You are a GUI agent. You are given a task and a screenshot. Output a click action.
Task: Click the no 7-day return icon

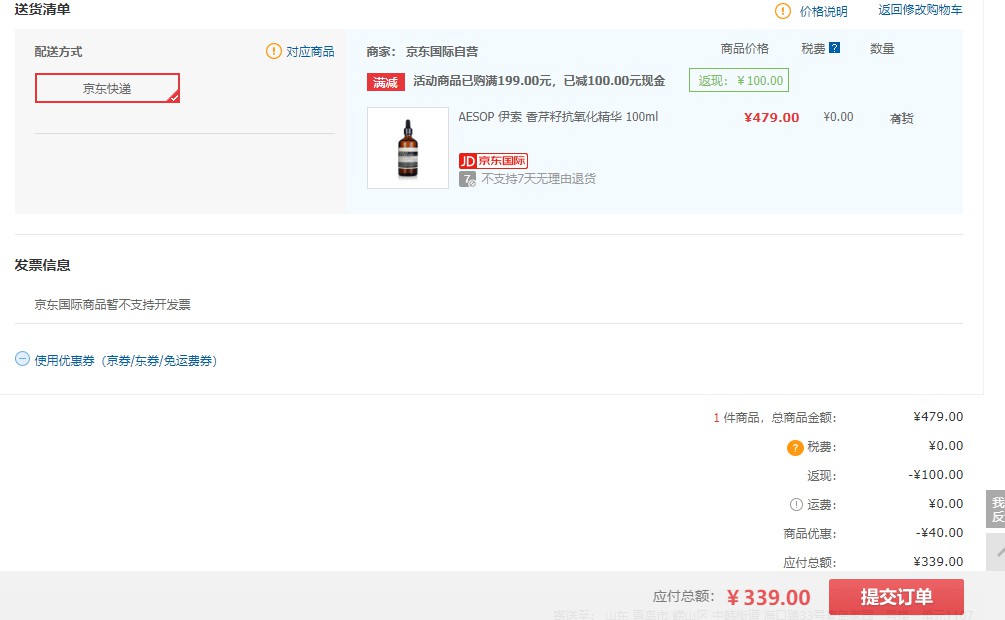[467, 179]
